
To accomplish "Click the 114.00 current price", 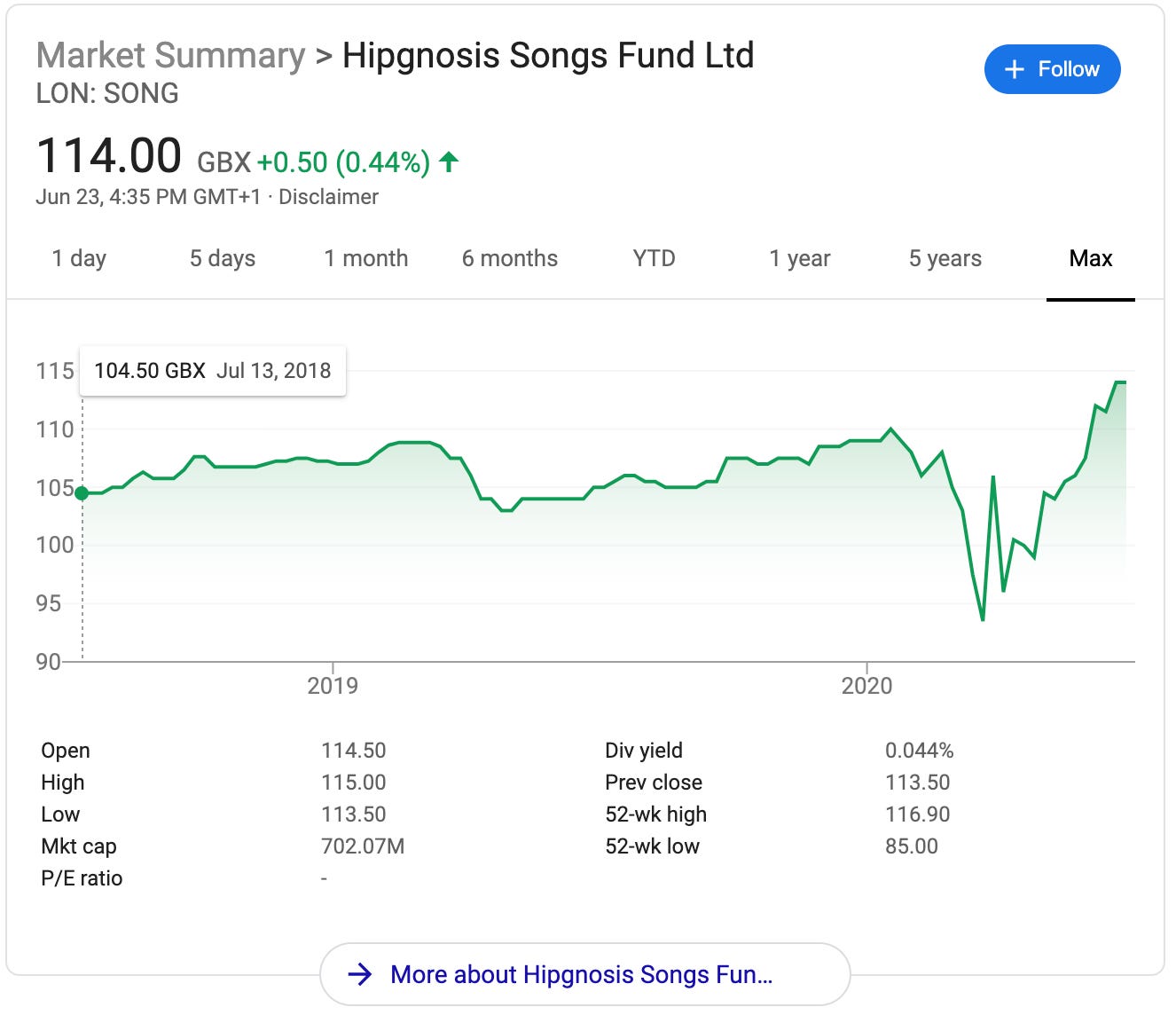I will (109, 156).
